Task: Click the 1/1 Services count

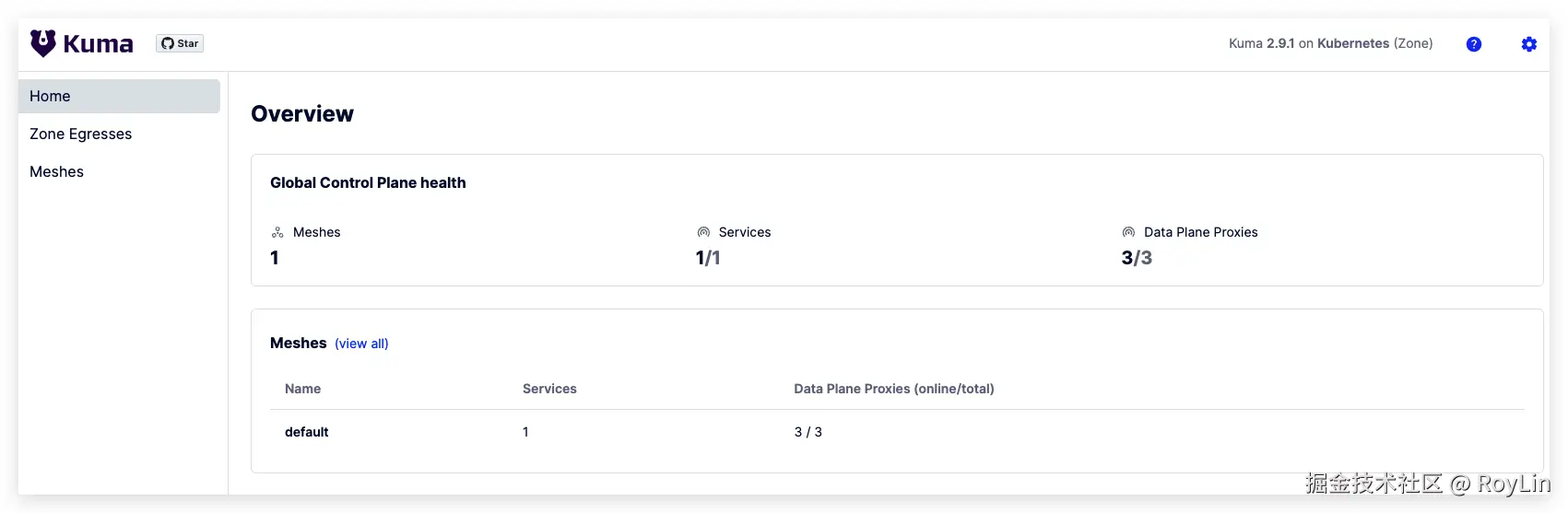Action: coord(708,258)
